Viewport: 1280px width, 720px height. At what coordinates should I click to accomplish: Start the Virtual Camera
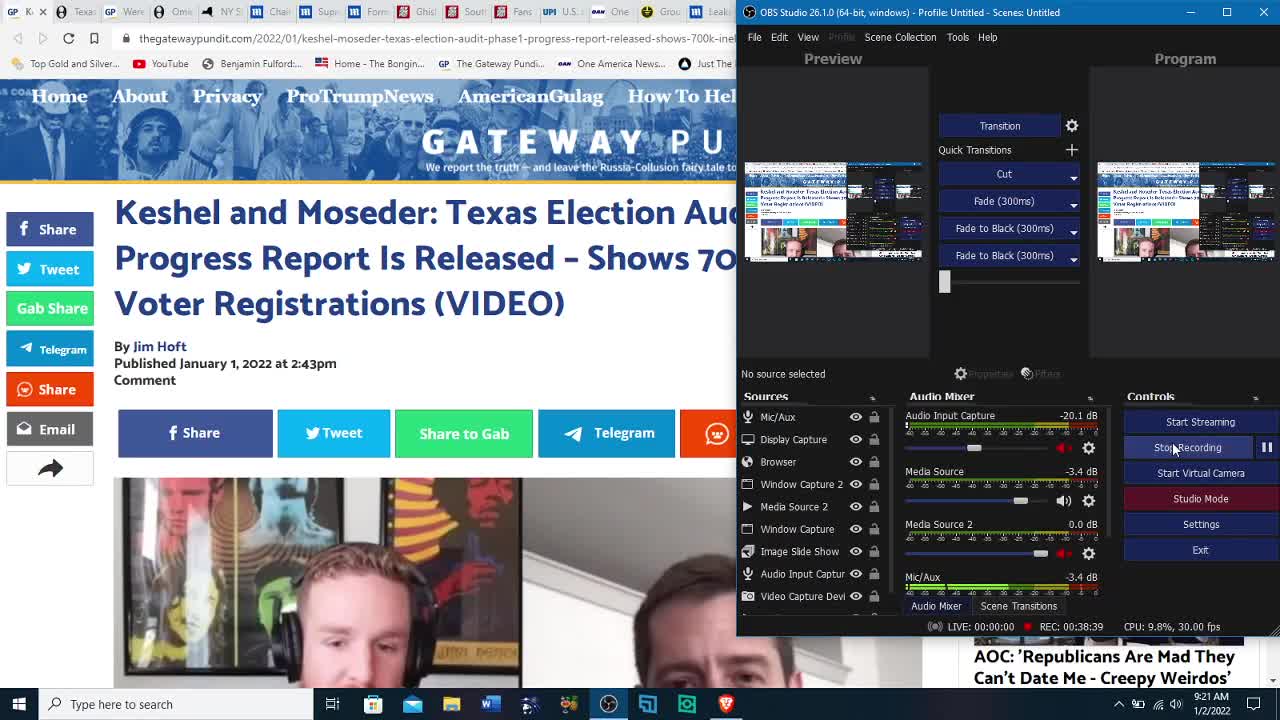point(1200,473)
